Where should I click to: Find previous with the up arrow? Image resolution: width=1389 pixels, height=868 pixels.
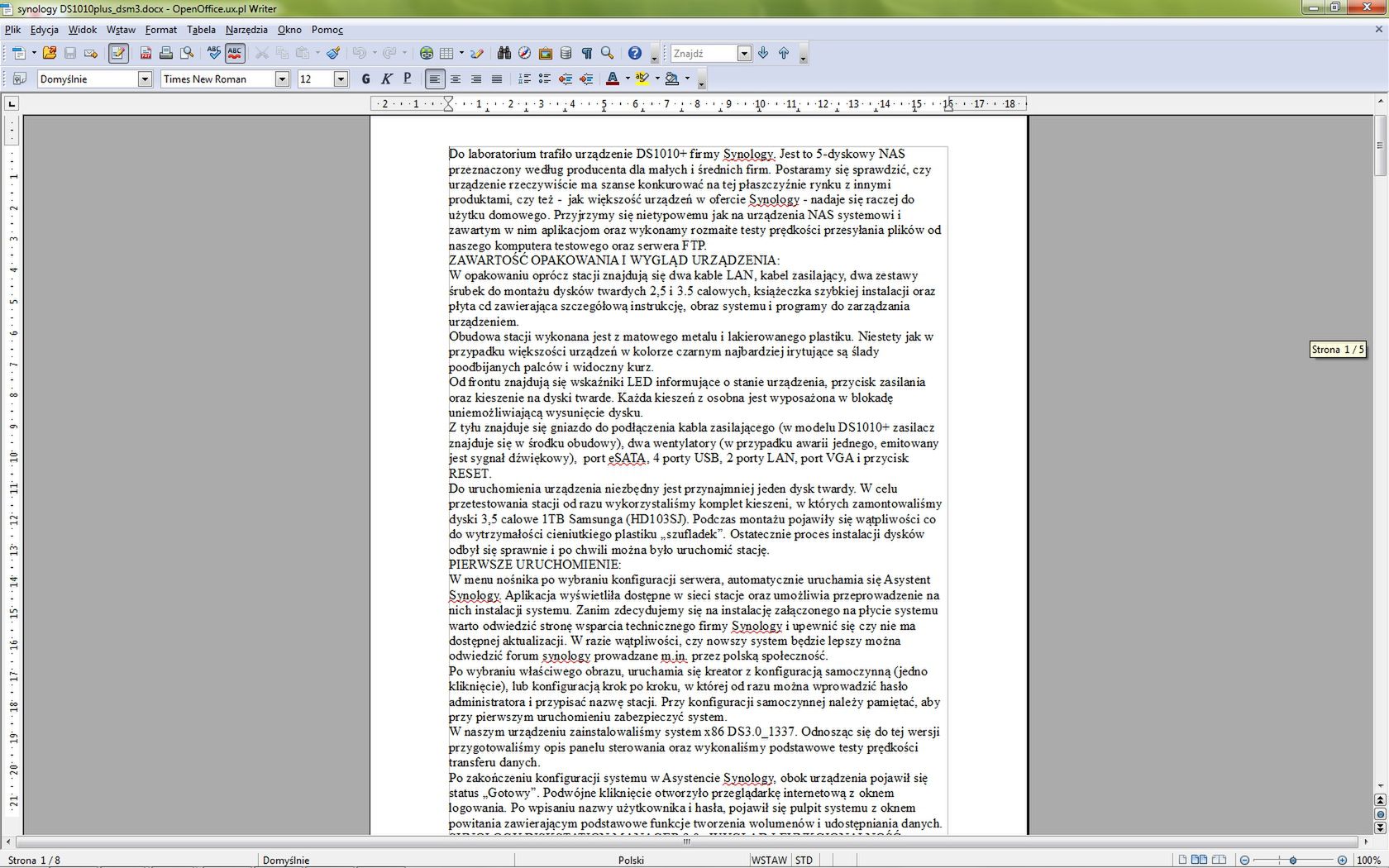(x=784, y=53)
